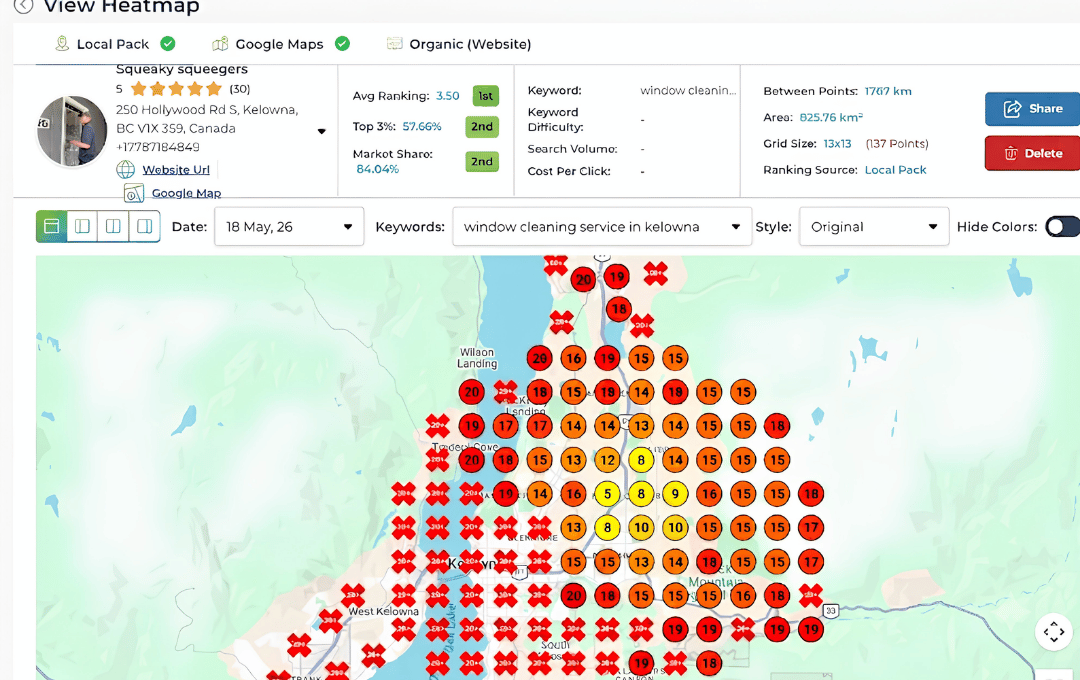Open the Style dropdown set to Original

coord(874,227)
